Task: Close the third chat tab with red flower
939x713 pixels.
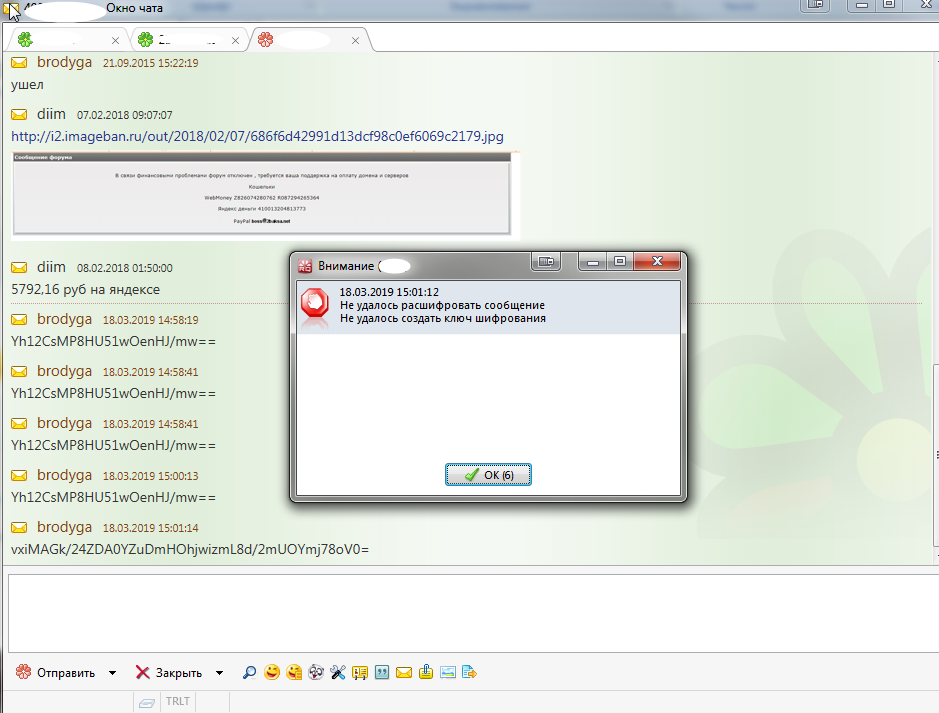Action: pos(355,41)
